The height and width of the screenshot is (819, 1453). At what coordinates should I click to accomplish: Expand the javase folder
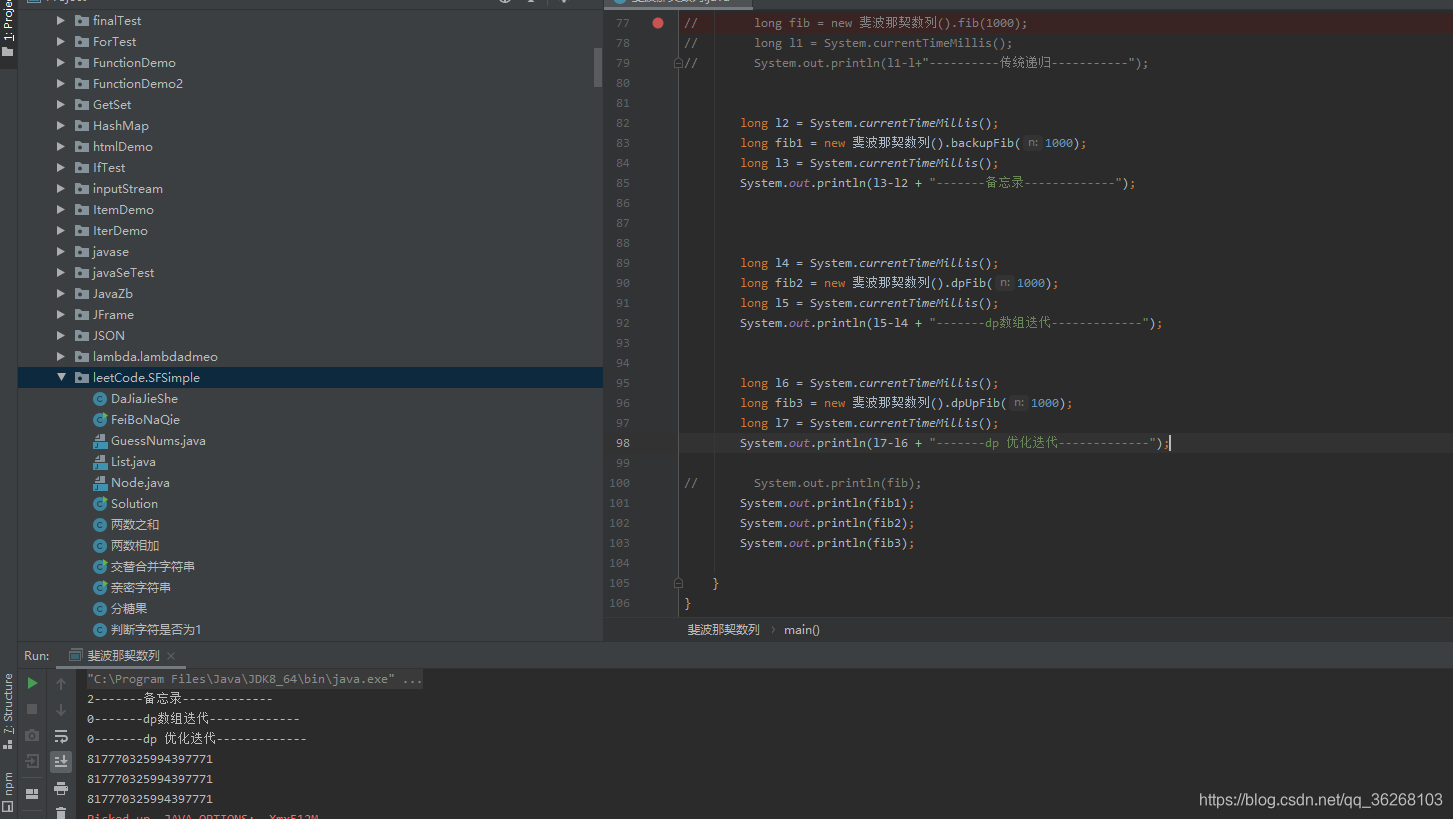[61, 252]
